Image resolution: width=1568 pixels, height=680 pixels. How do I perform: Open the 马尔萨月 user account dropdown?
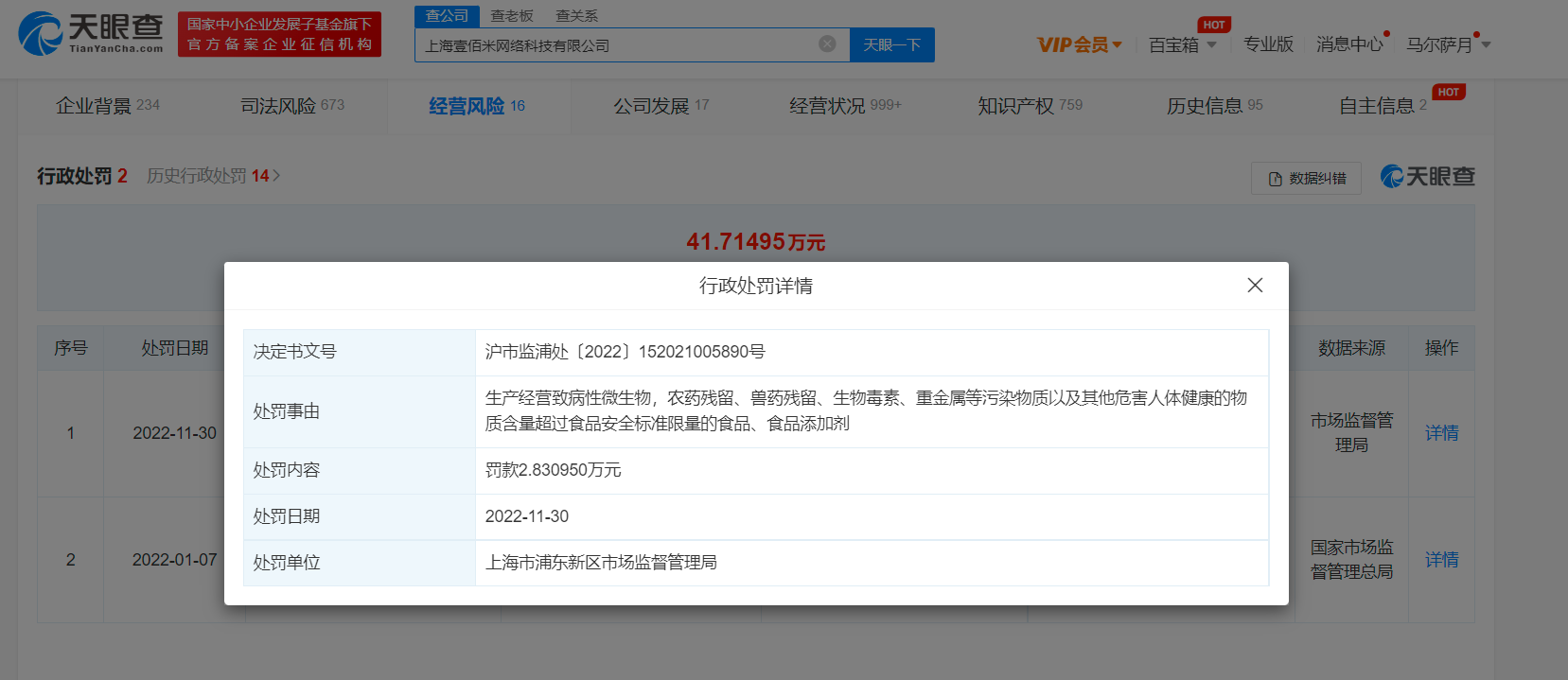(1447, 44)
